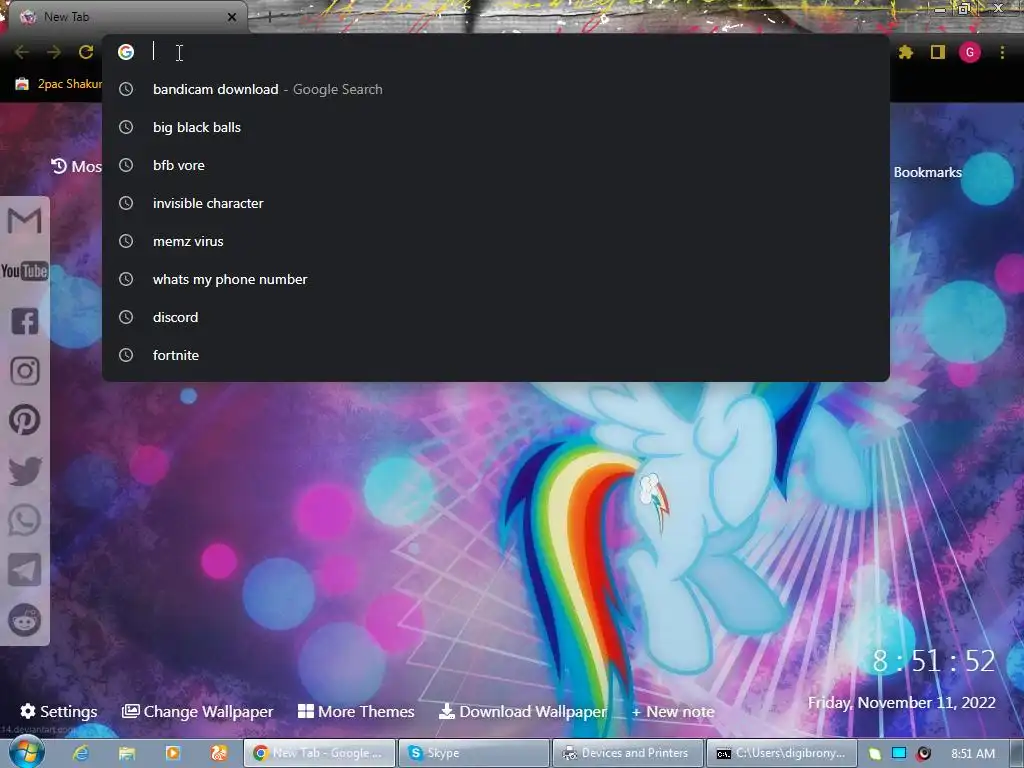Click Download Wallpaper
This screenshot has width=1024, height=768.
tap(522, 711)
